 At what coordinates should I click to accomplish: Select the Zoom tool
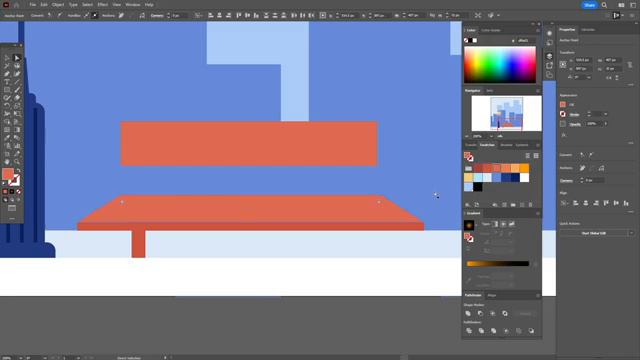pos(17,162)
